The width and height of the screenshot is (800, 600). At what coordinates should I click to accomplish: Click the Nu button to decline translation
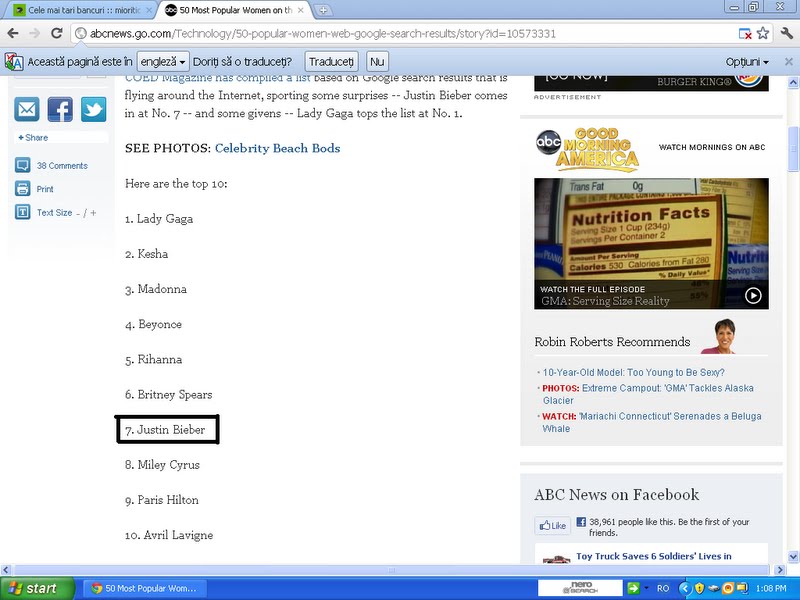click(377, 62)
